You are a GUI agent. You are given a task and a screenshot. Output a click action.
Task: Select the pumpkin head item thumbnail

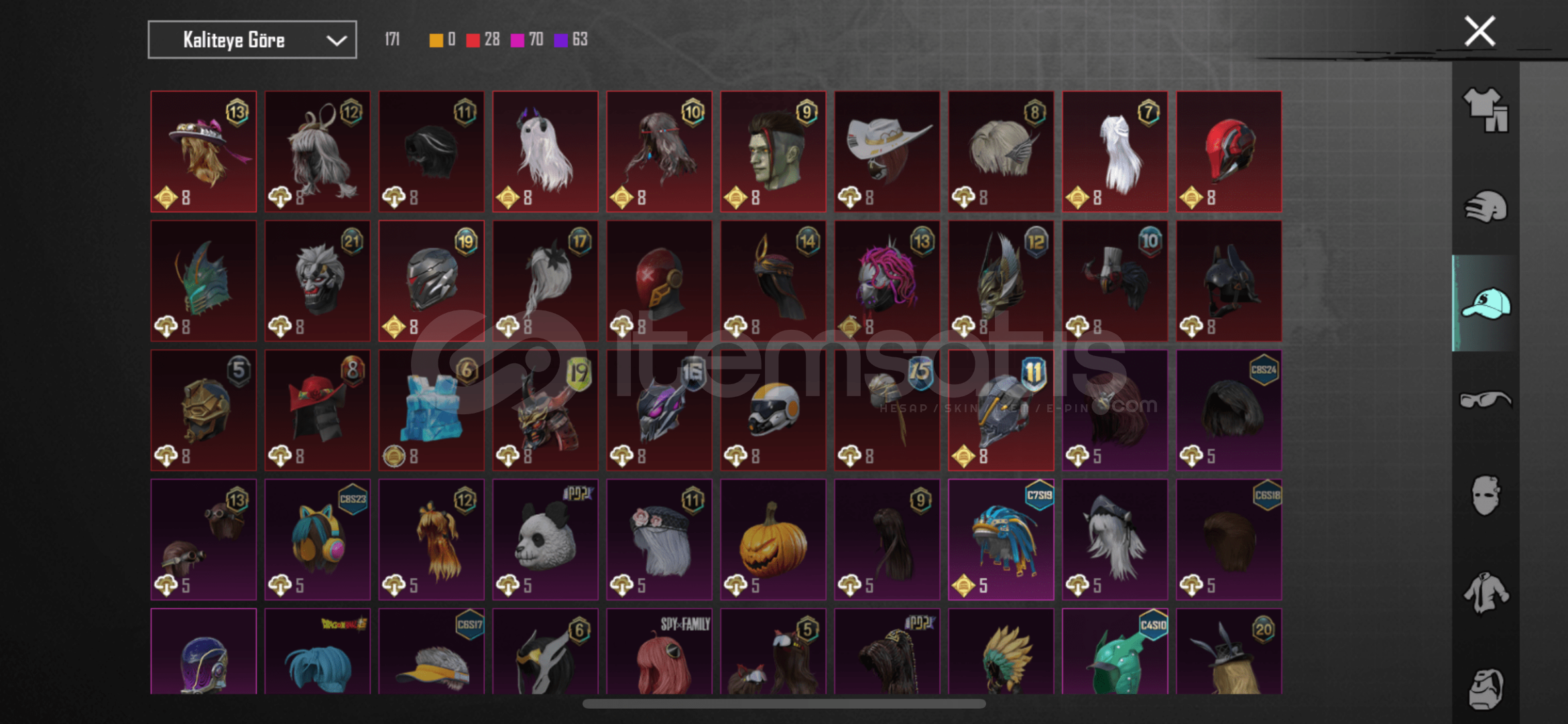(x=773, y=539)
